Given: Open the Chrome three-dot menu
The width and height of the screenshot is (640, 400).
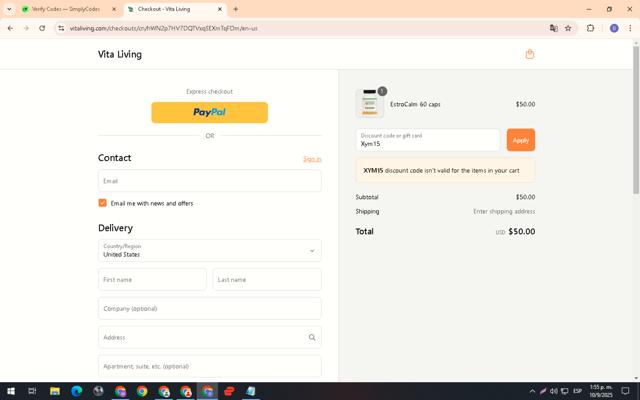Looking at the screenshot, I should [630, 28].
